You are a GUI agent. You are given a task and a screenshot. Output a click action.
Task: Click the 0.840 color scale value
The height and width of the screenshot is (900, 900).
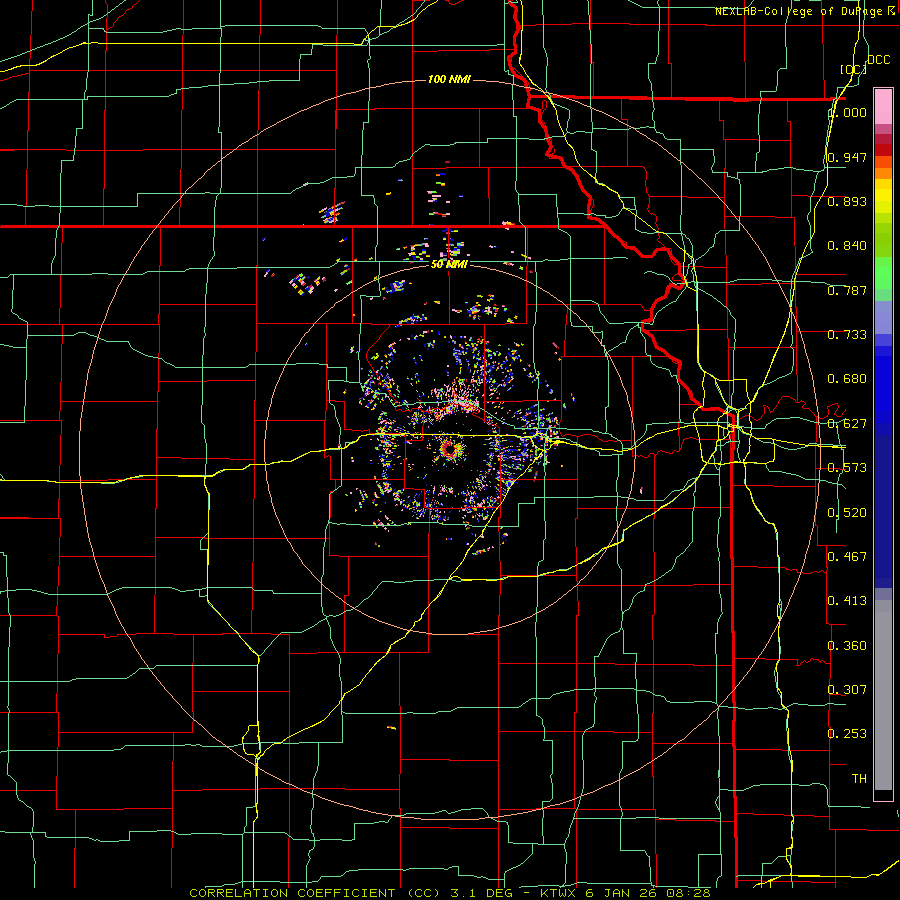[847, 246]
